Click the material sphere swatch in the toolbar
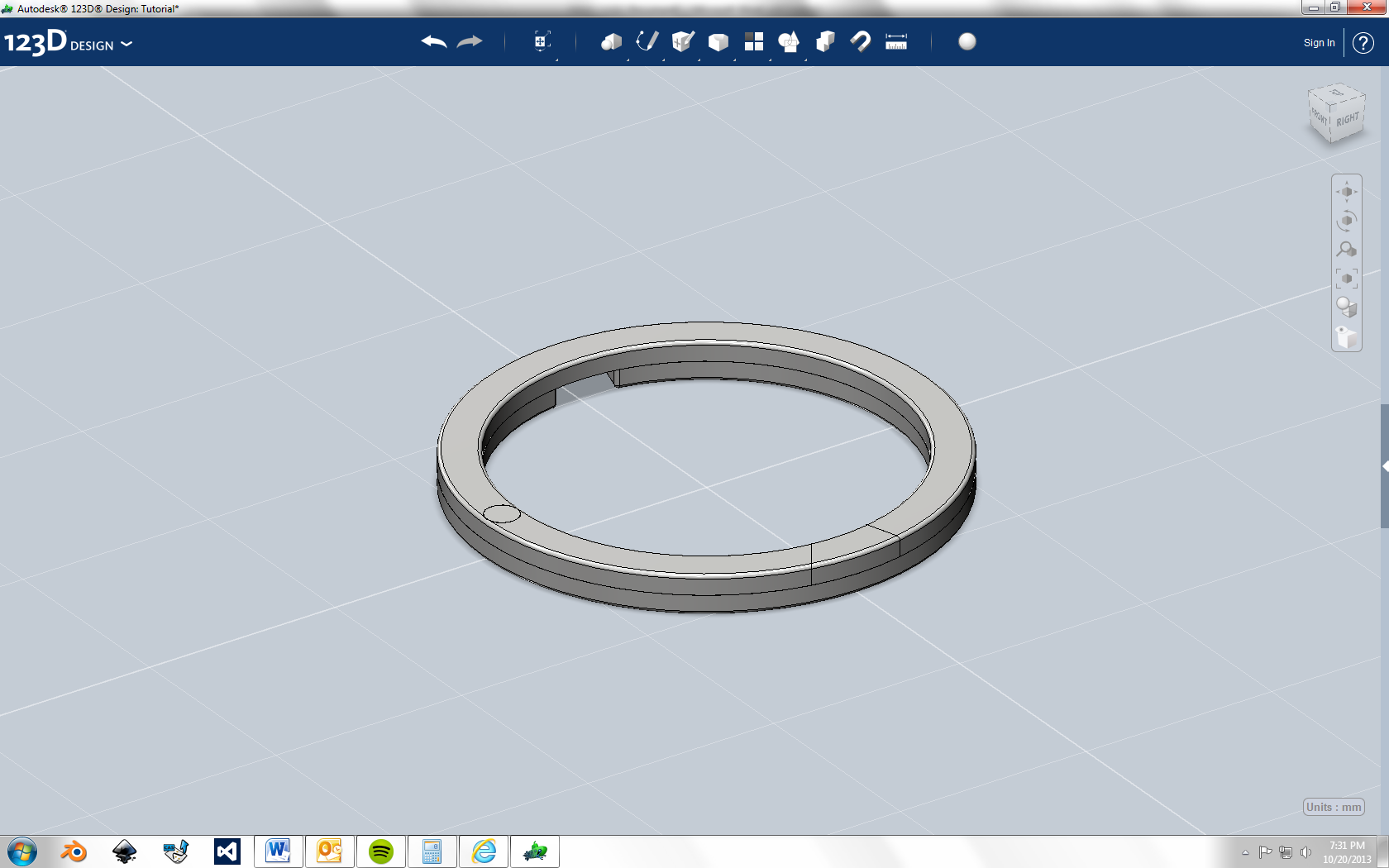 click(x=967, y=41)
